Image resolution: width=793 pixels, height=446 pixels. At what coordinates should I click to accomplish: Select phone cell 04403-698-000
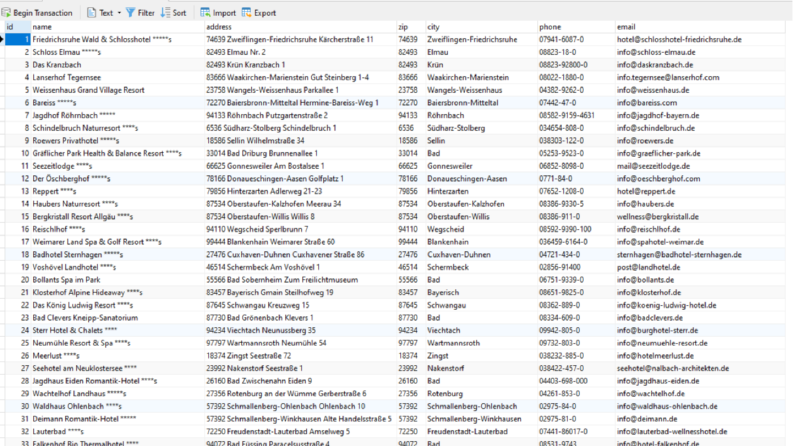coord(576,381)
